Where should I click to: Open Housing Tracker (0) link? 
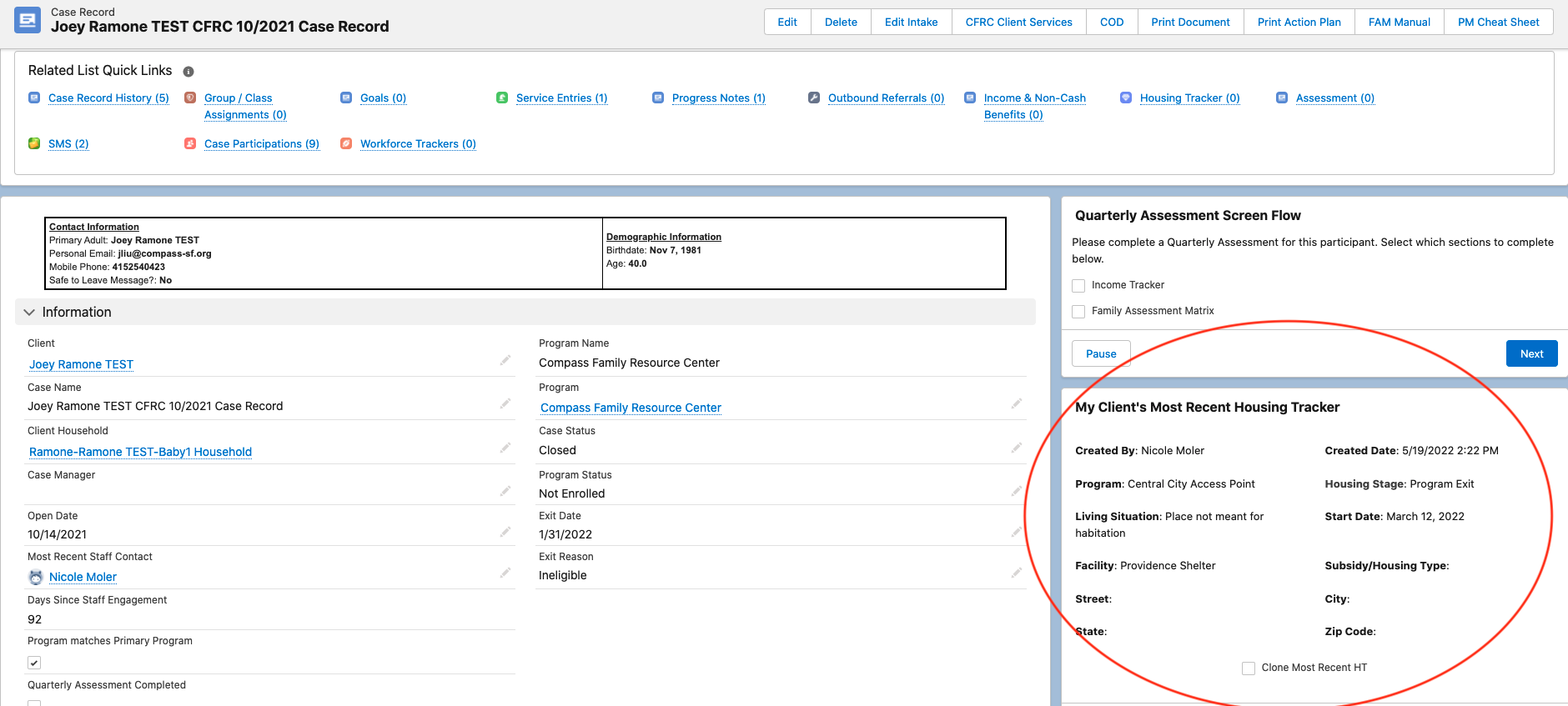1190,98
